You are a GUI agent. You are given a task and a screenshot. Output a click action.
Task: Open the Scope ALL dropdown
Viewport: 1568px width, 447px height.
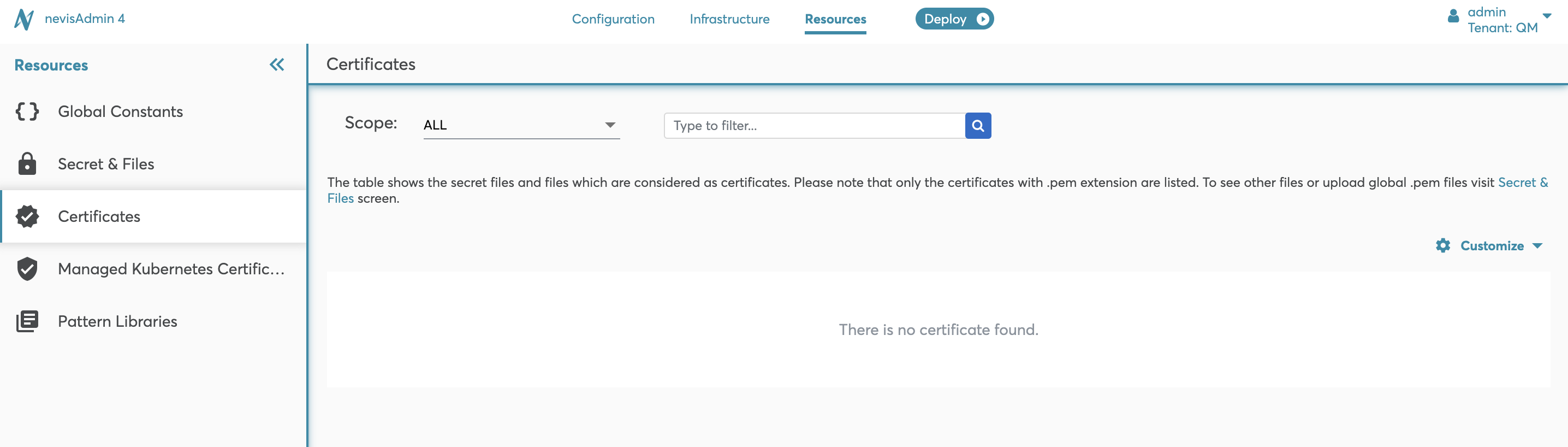click(521, 125)
